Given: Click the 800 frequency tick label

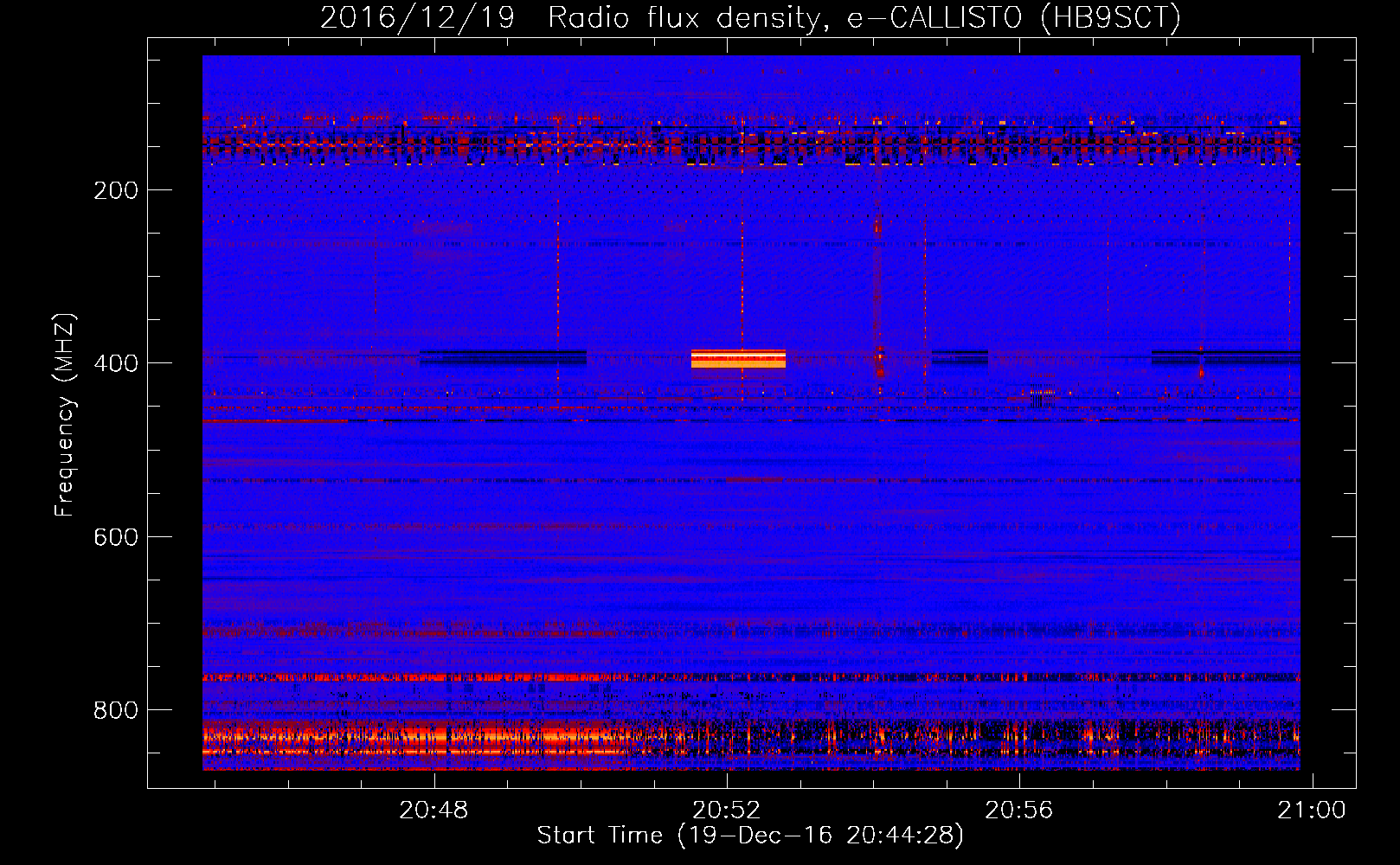Looking at the screenshot, I should tap(116, 710).
